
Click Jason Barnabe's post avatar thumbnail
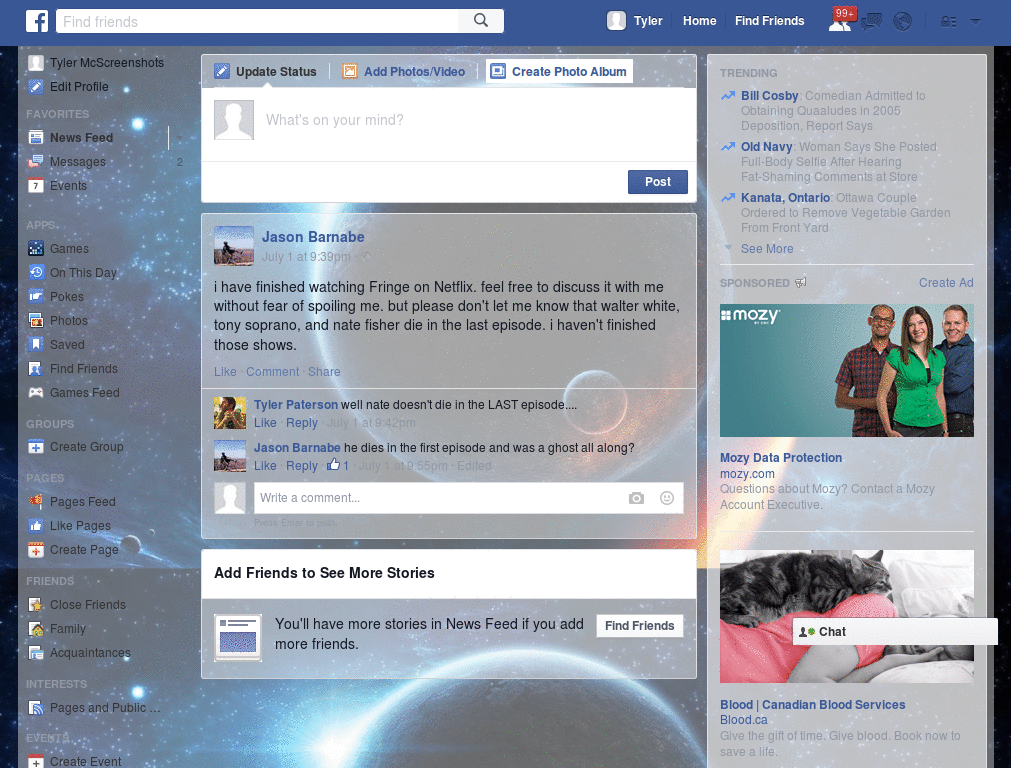[x=234, y=246]
